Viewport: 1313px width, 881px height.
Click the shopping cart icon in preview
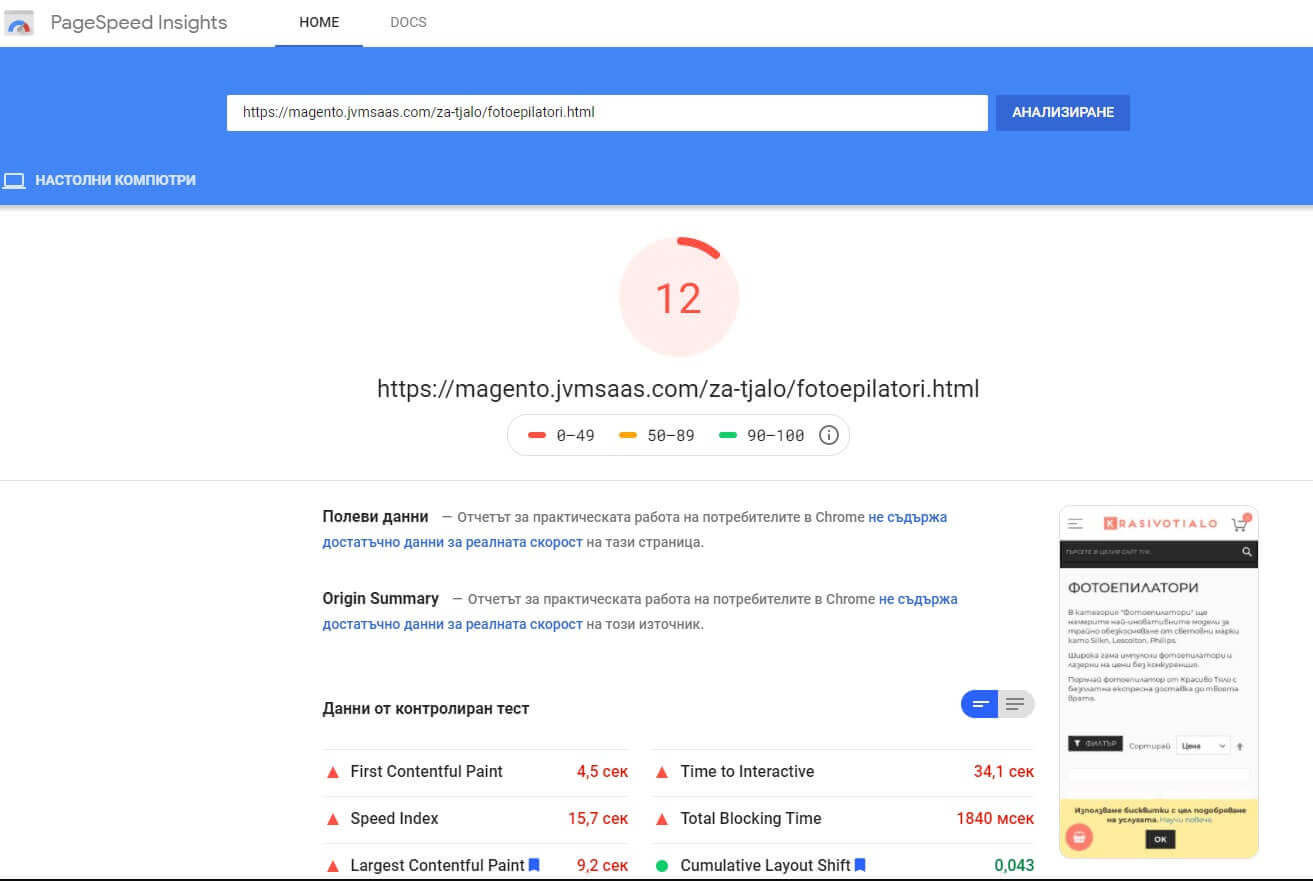coord(1240,523)
